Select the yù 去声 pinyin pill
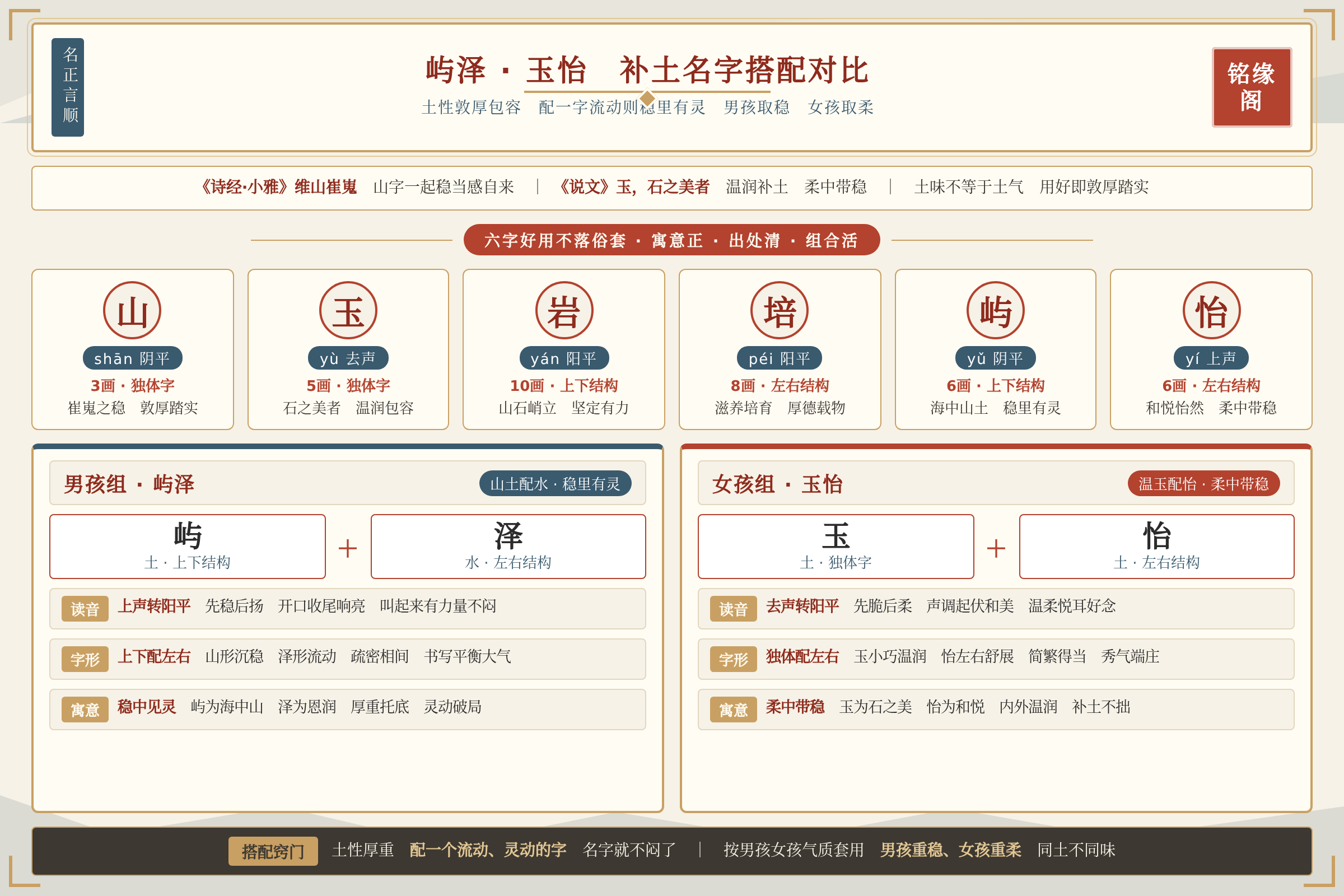1344x896 pixels. pos(348,358)
